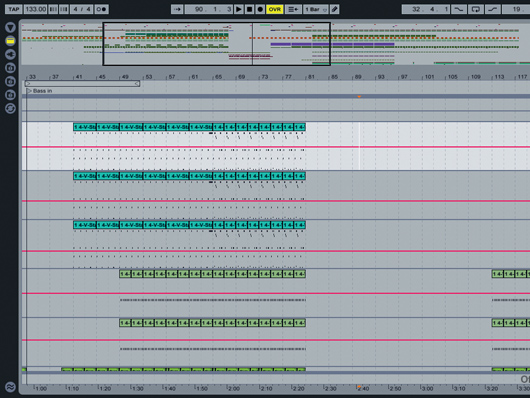The width and height of the screenshot is (530, 398).
Task: Open the first File Browser icon
Action: [x=10, y=68]
